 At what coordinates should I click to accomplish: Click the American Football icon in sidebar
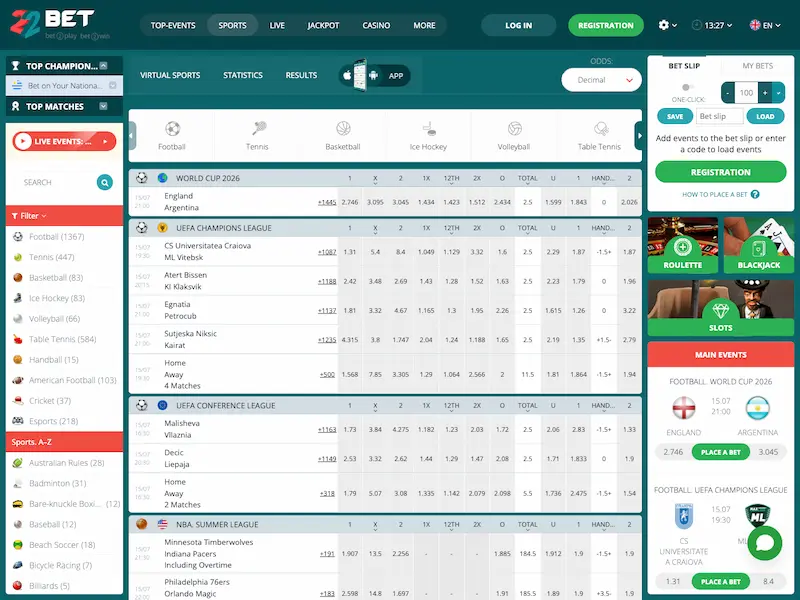(18, 380)
